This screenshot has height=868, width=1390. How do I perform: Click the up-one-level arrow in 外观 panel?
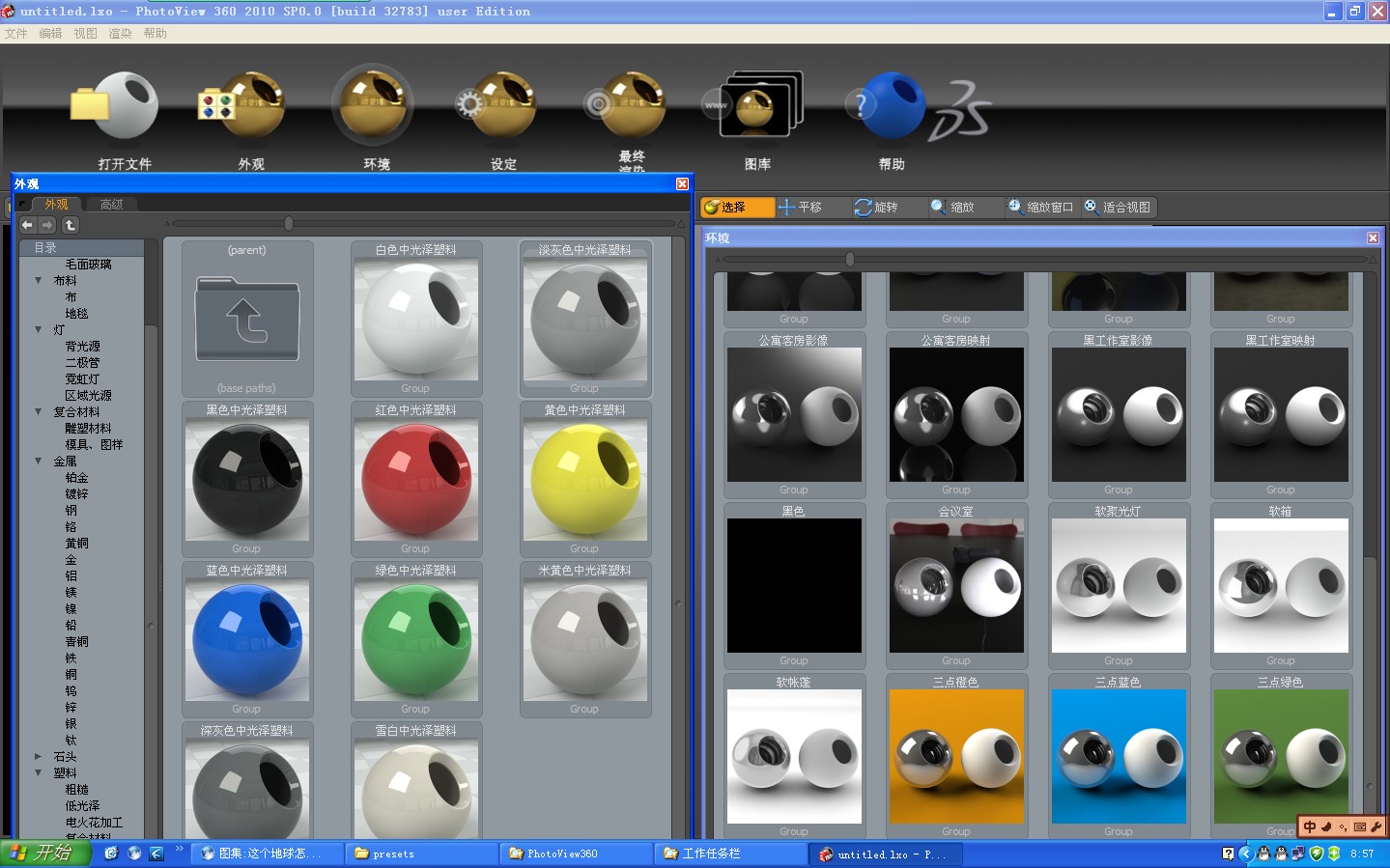coord(71,225)
